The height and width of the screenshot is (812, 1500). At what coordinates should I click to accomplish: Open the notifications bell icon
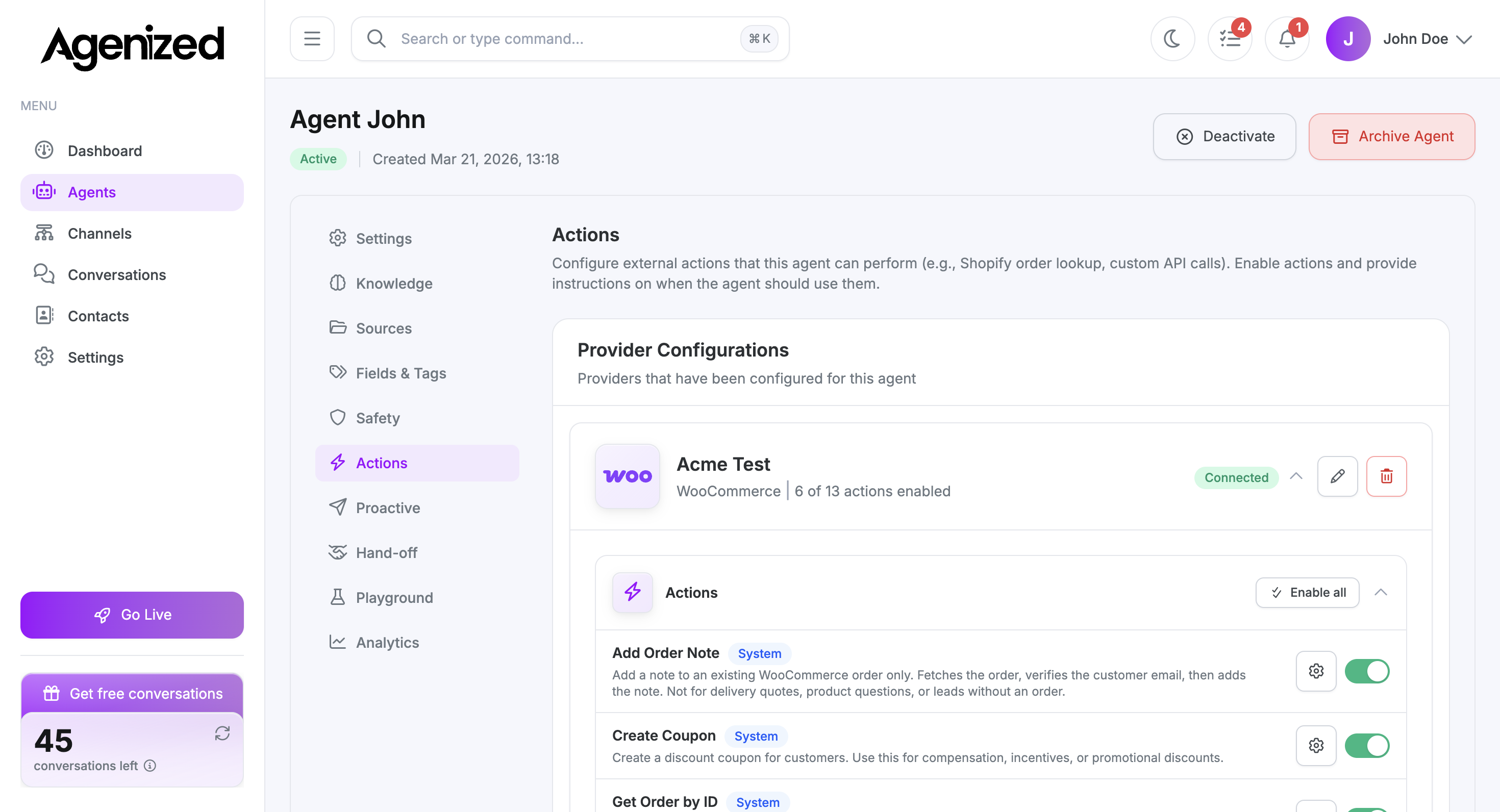(1287, 38)
